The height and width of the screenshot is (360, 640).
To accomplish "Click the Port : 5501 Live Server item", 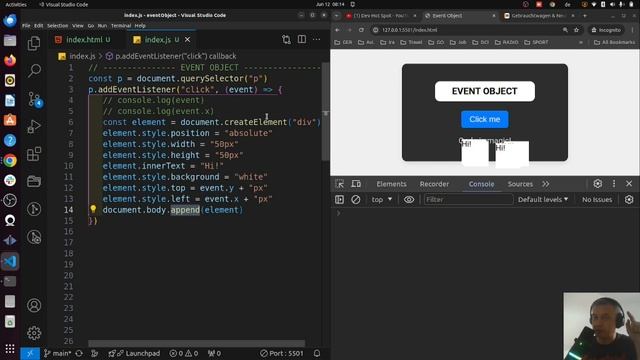I will click(x=282, y=353).
